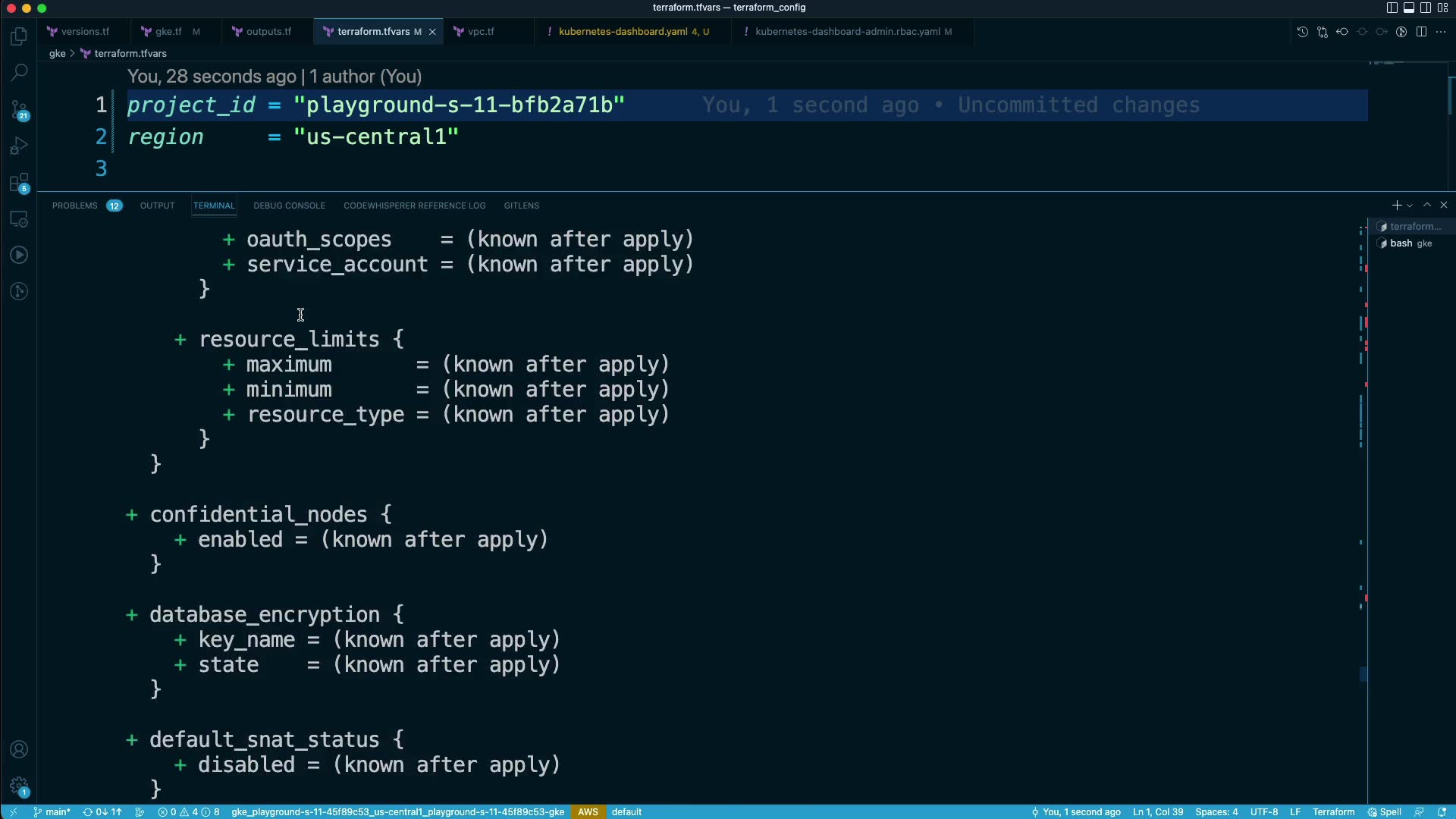The height and width of the screenshot is (819, 1456).
Task: Toggle the primary sidebar layout button
Action: coord(1392,8)
